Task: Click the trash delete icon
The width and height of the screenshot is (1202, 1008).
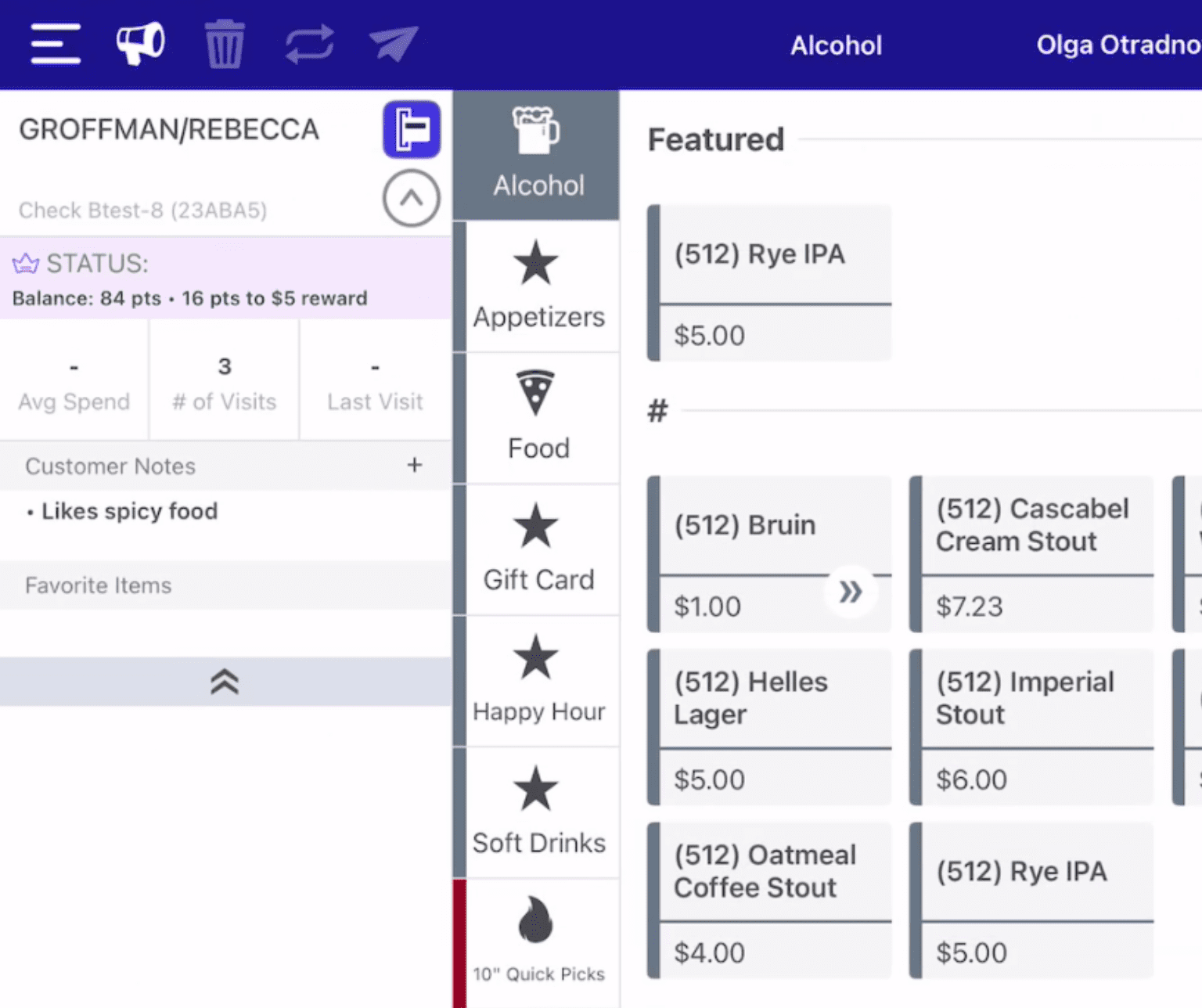Action: tap(225, 44)
